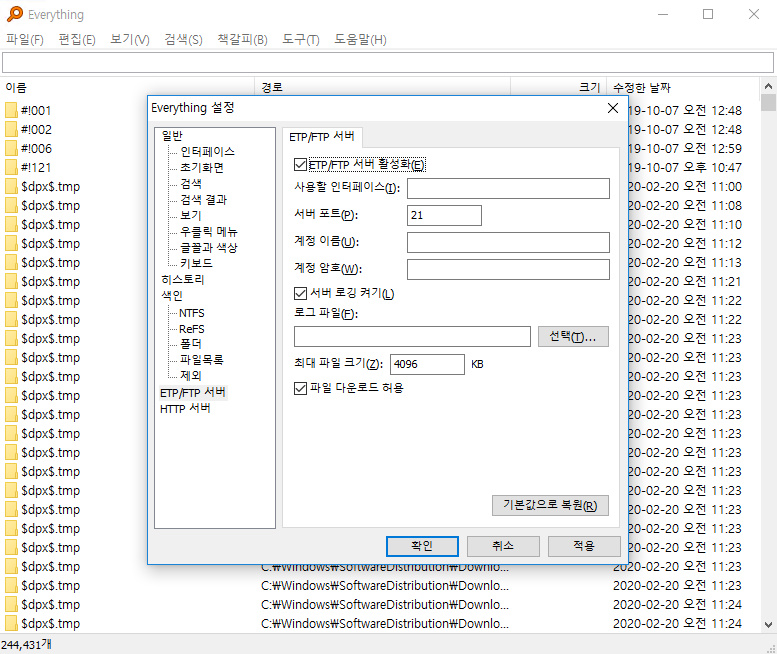Select 히스토리 in settings tree

pos(182,279)
